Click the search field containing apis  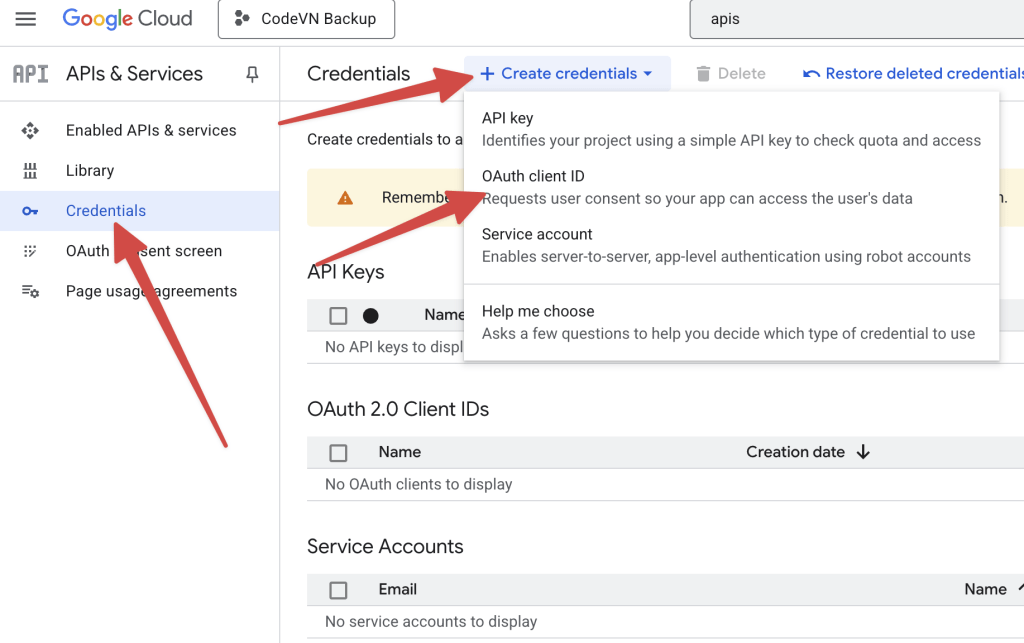click(857, 19)
